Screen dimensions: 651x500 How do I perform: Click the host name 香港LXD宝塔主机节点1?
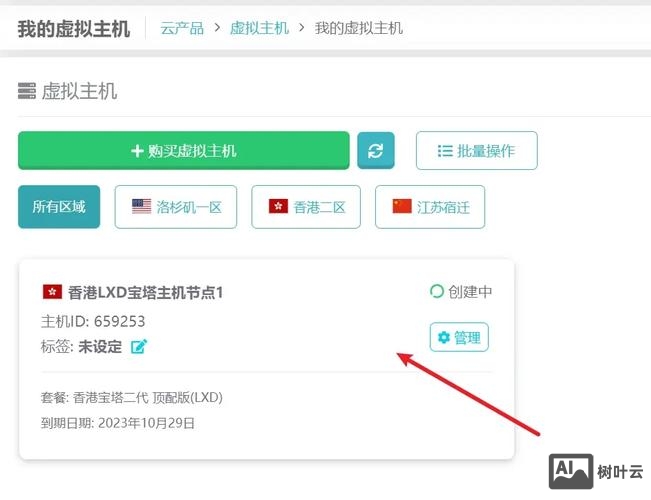pyautogui.click(x=145, y=292)
